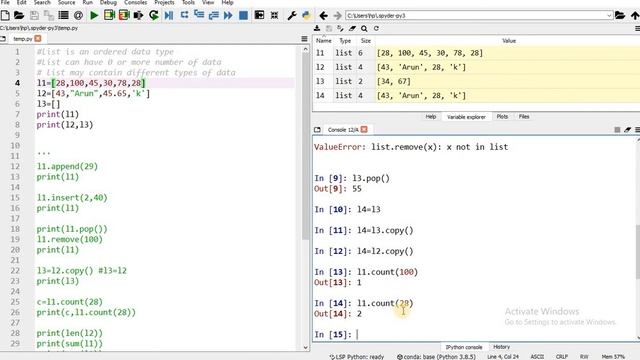Run cell and advance icon
This screenshot has height=360, width=640.
click(x=124, y=16)
